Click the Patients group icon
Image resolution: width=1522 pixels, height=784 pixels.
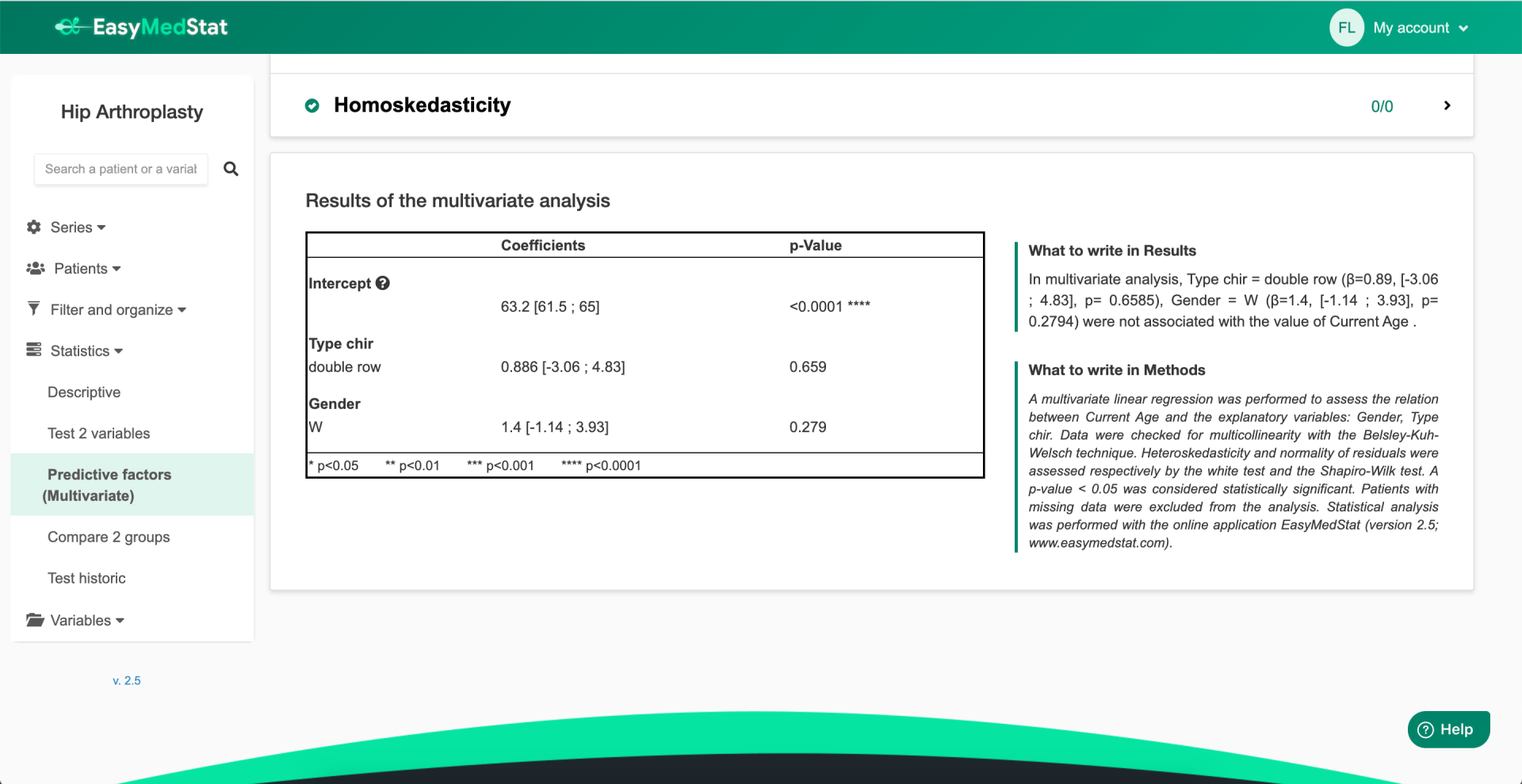(36, 269)
